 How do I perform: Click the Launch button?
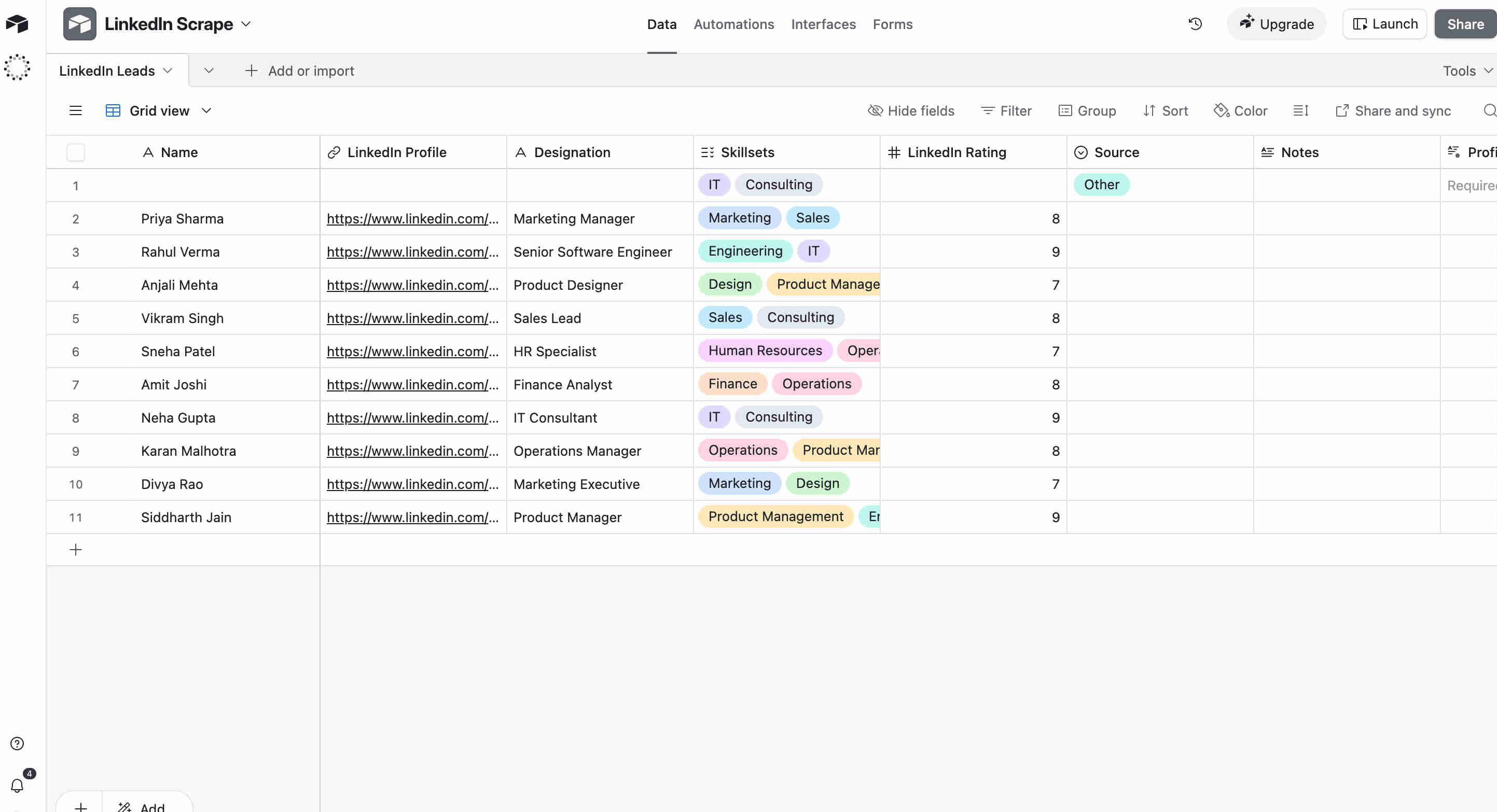coord(1385,24)
